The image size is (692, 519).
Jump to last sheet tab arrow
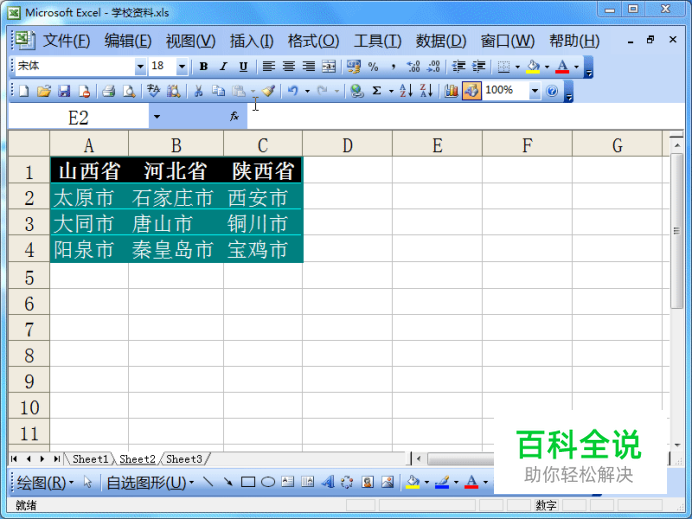pos(56,459)
